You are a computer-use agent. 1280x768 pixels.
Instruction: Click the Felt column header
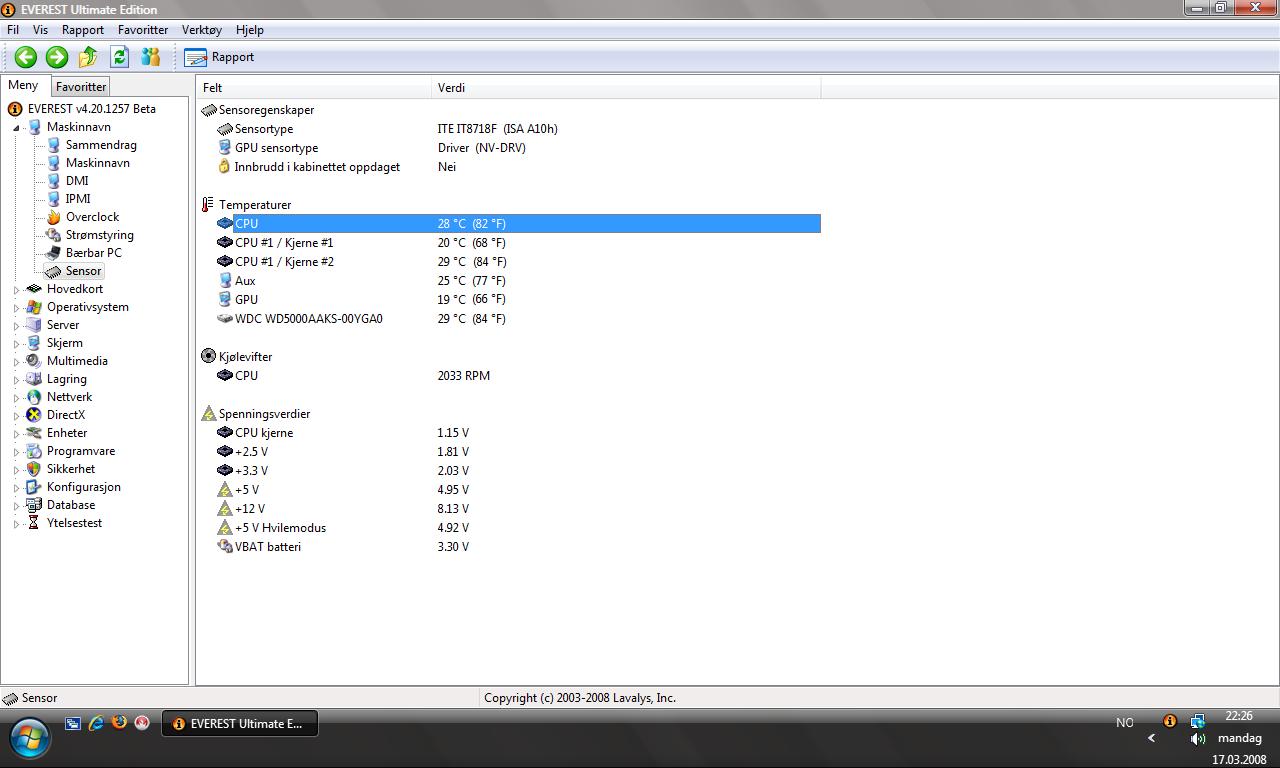click(314, 88)
